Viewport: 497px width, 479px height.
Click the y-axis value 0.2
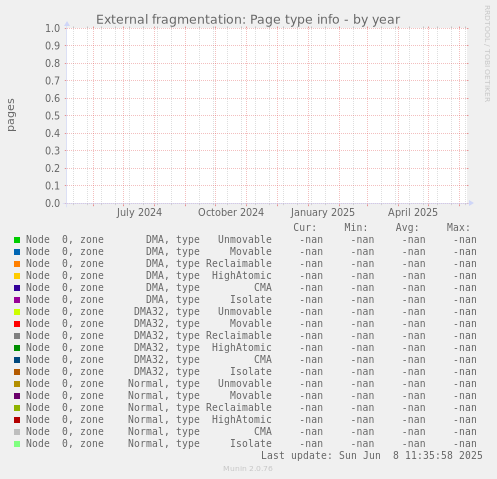53,168
